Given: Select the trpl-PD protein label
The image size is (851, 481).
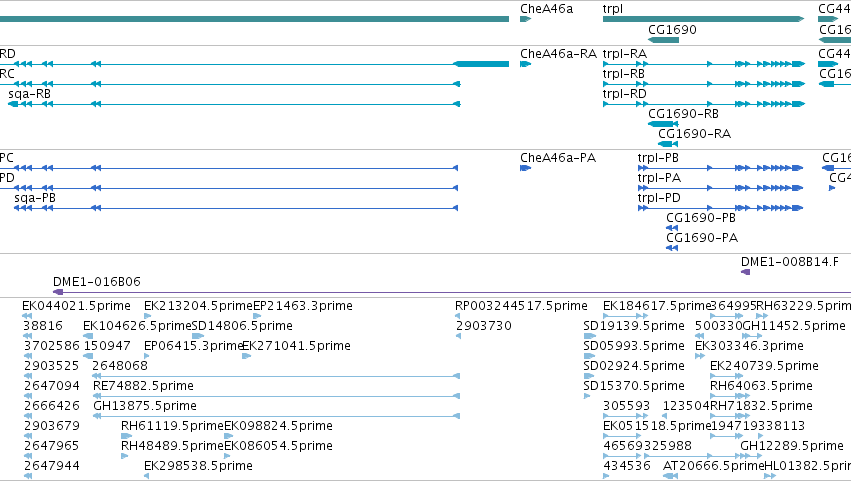Looking at the screenshot, I should point(659,198).
